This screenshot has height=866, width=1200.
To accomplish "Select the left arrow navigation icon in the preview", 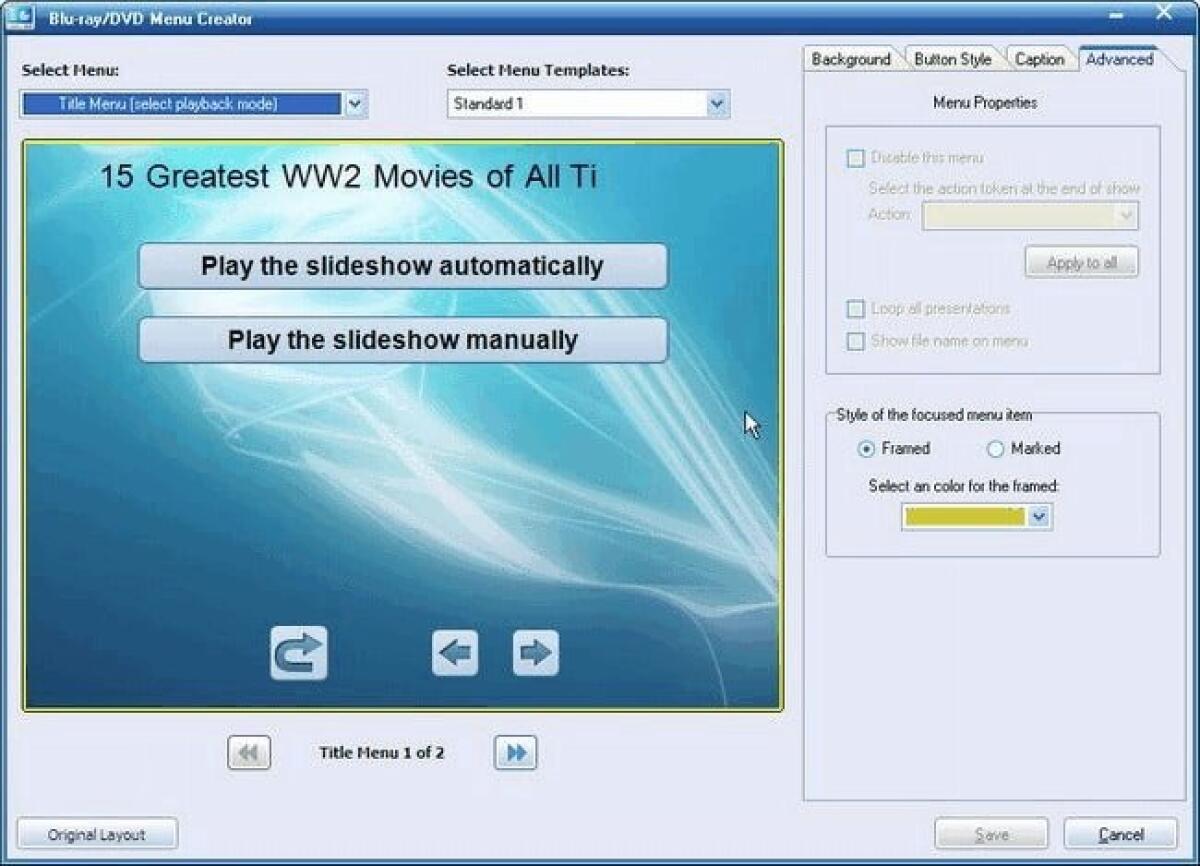I will [455, 652].
